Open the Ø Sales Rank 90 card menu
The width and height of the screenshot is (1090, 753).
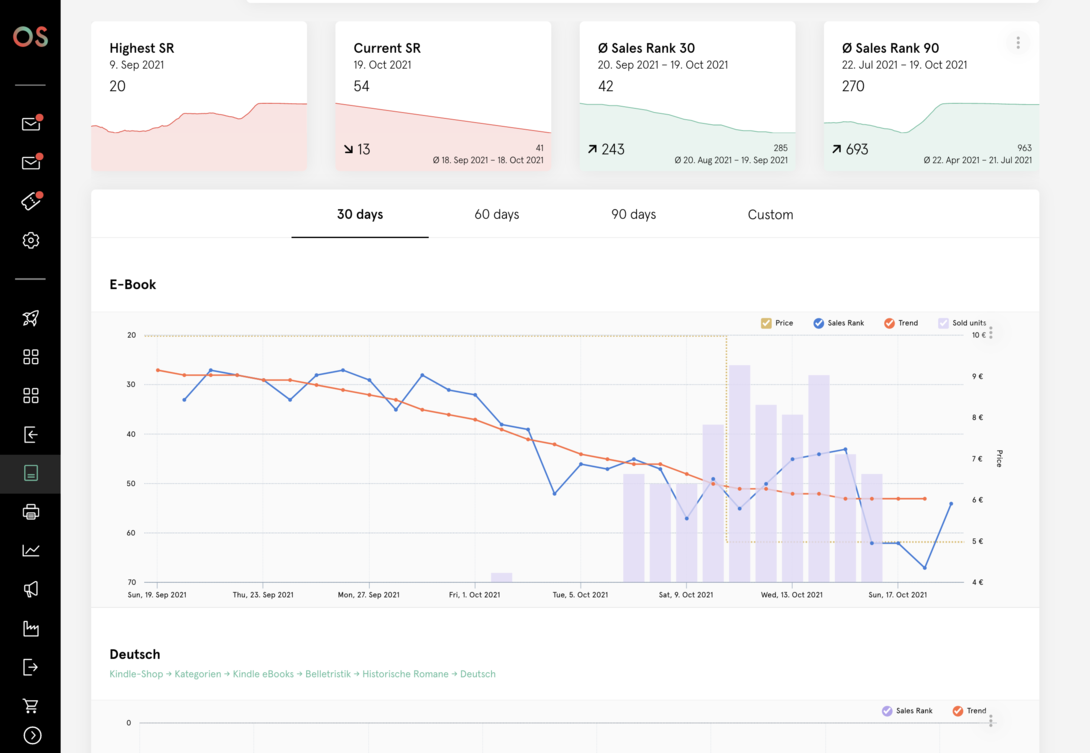(1018, 43)
